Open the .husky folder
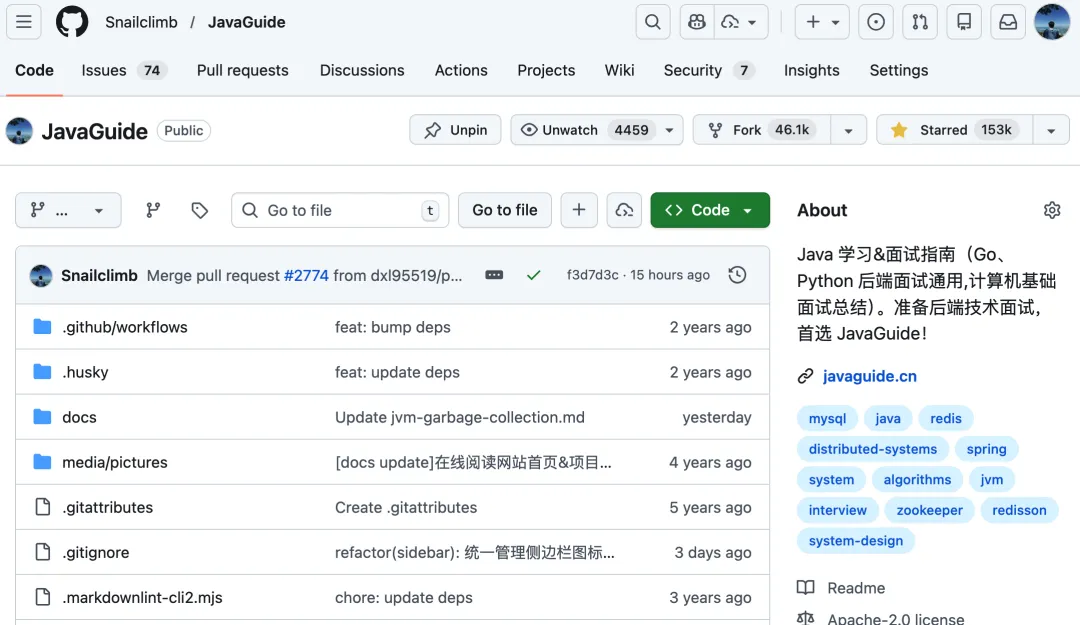Image resolution: width=1080 pixels, height=625 pixels. (x=85, y=372)
